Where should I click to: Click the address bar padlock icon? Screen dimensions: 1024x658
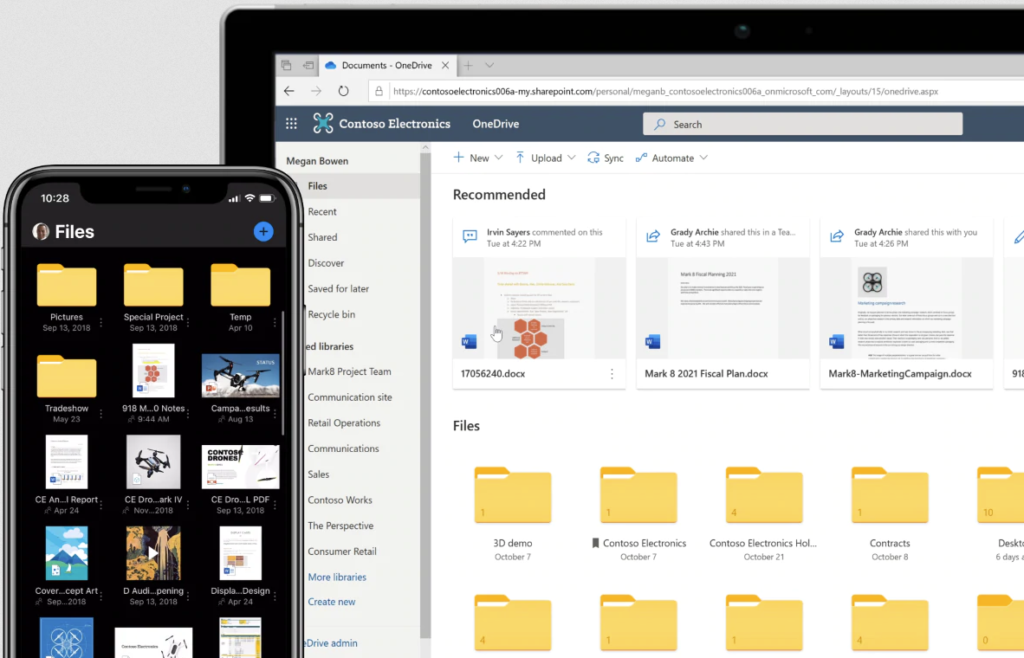click(379, 91)
